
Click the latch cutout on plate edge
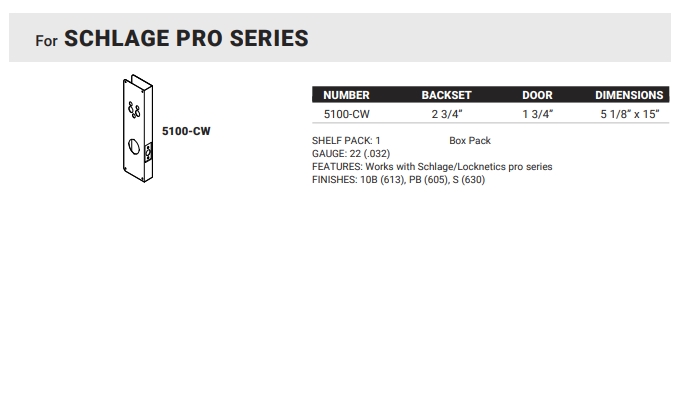tap(148, 152)
